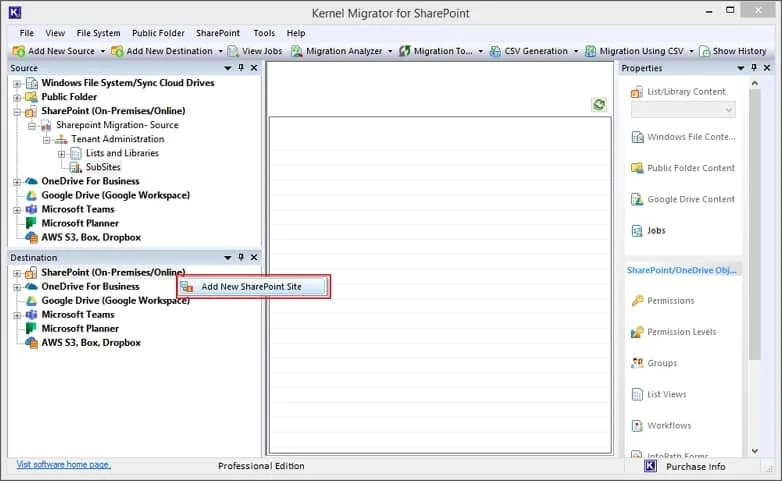The image size is (782, 481).
Task: Click the Migration Analyzer icon
Action: click(x=297, y=51)
